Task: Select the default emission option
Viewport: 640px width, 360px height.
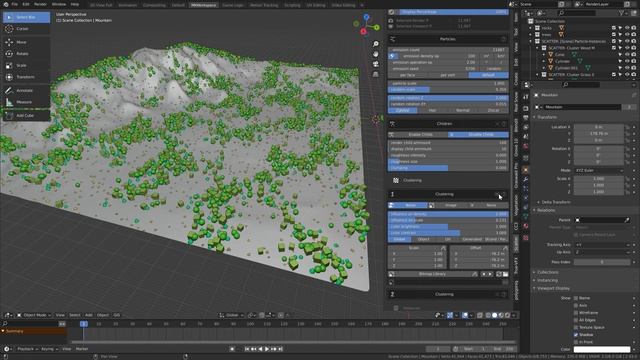Action: point(488,75)
